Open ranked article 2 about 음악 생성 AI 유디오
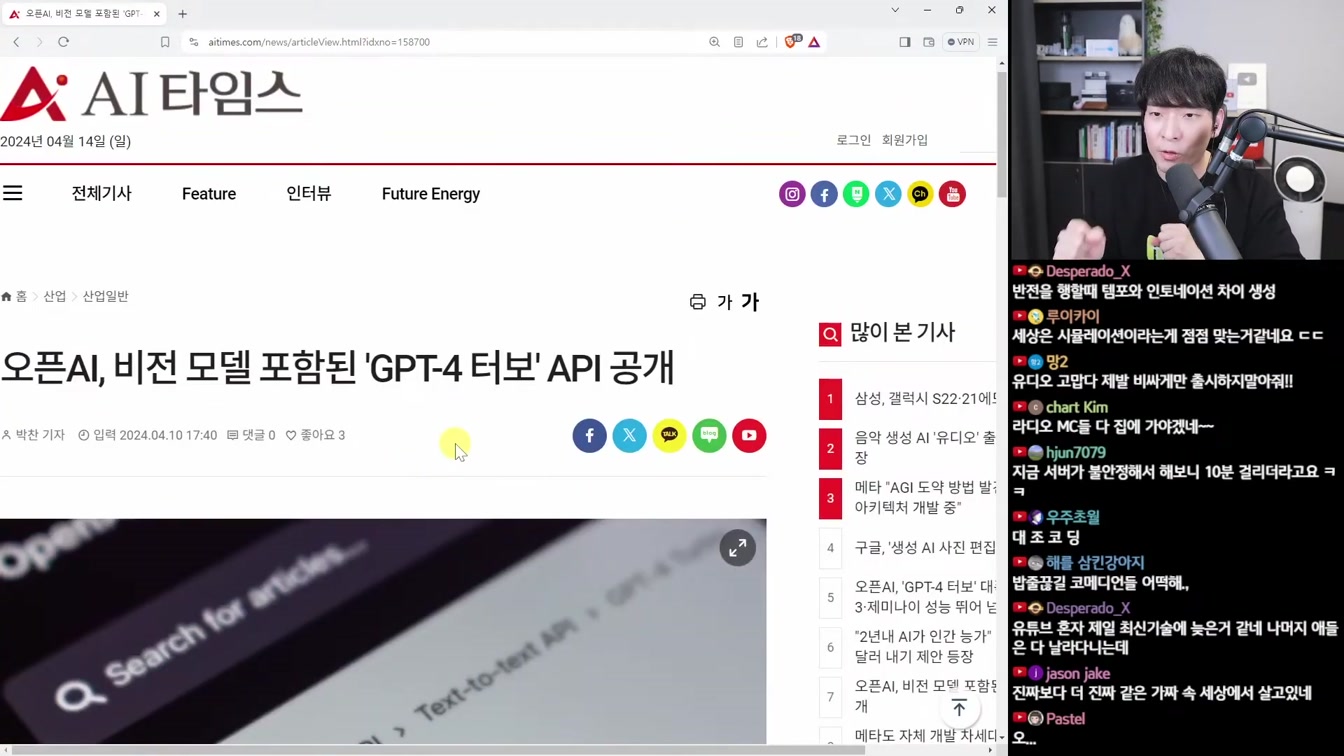 pyautogui.click(x=925, y=448)
